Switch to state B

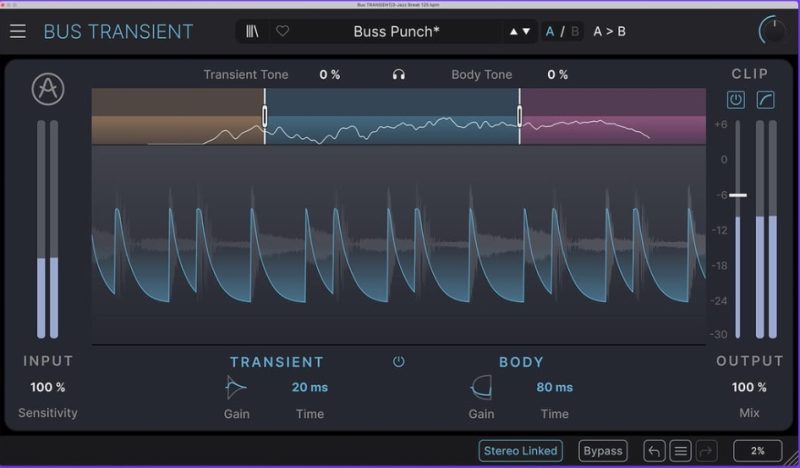click(x=575, y=32)
